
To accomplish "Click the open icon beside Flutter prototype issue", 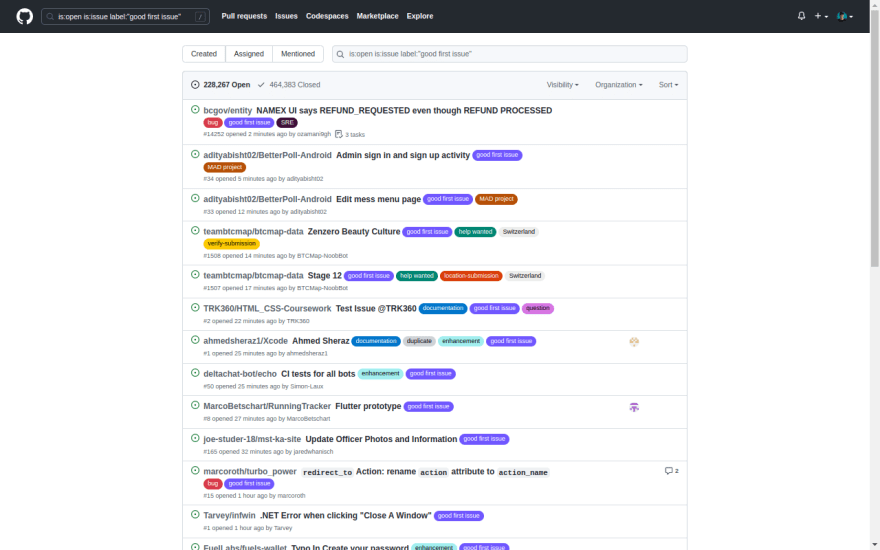I will pos(195,405).
